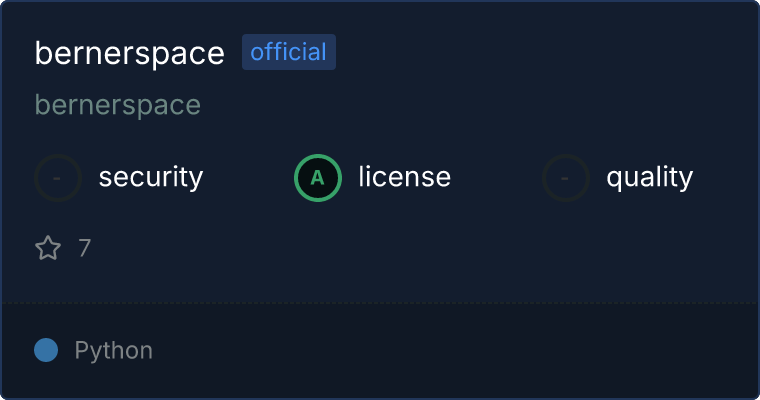This screenshot has height=400, width=760.
Task: Click the official badge
Action: (288, 52)
